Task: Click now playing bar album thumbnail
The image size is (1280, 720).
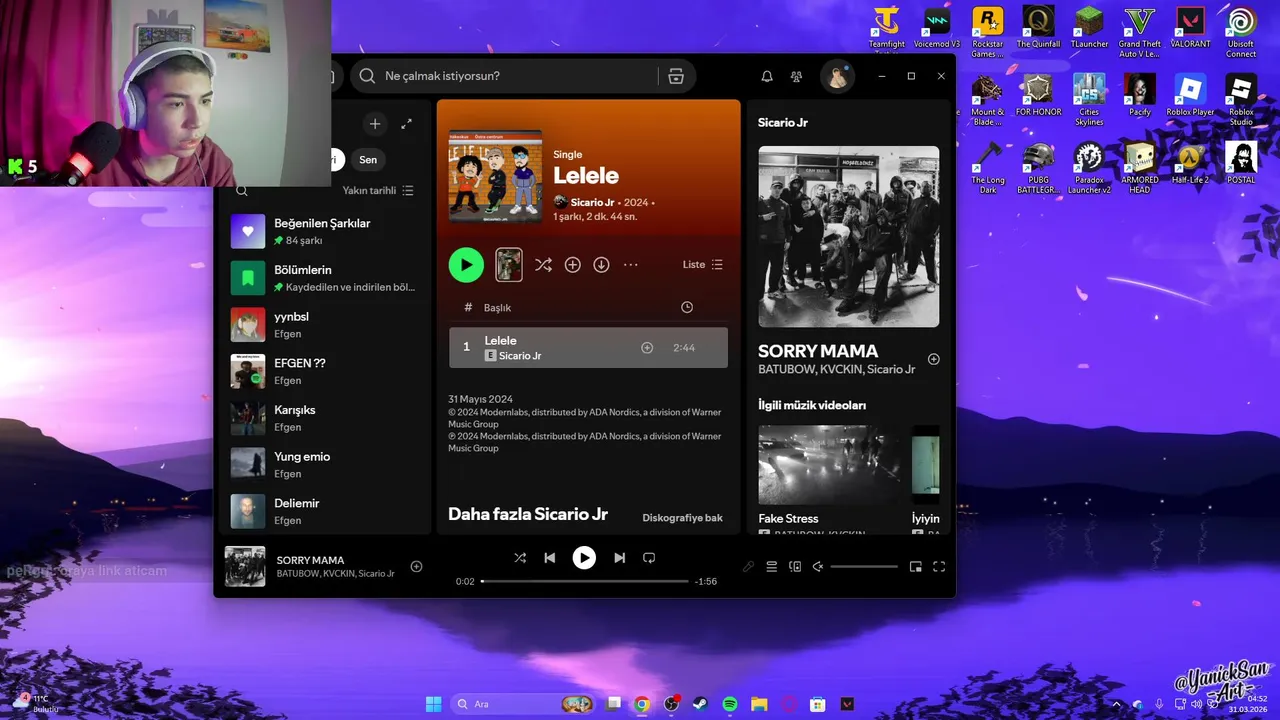Action: pyautogui.click(x=245, y=566)
